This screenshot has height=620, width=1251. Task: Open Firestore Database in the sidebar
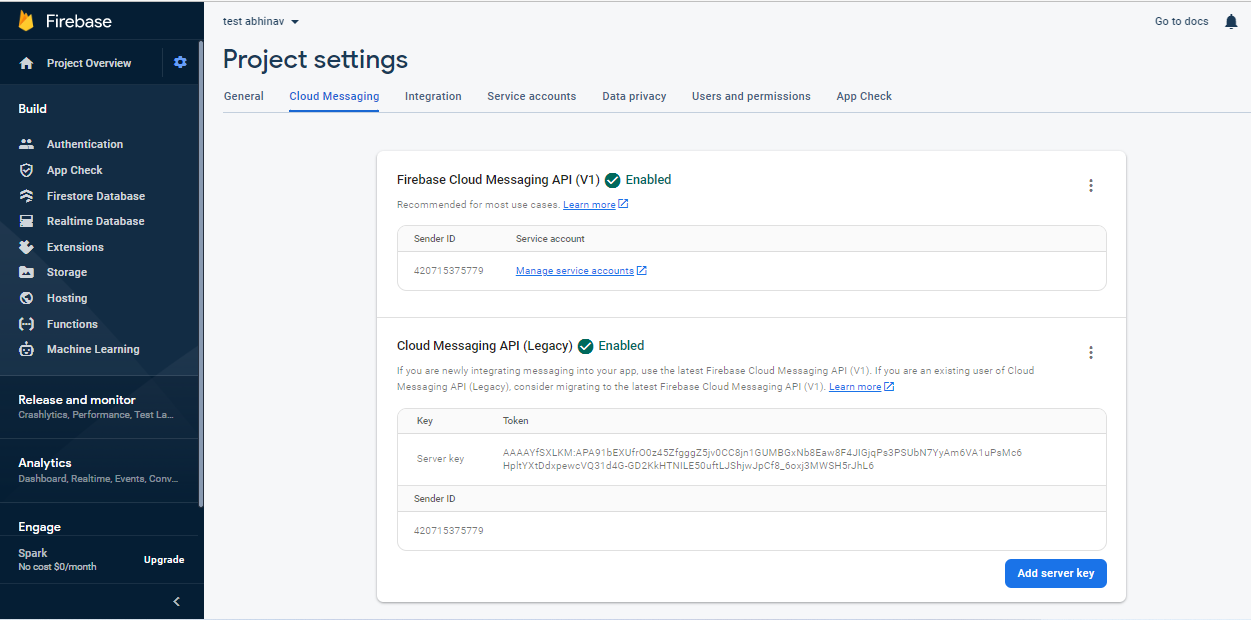point(96,196)
